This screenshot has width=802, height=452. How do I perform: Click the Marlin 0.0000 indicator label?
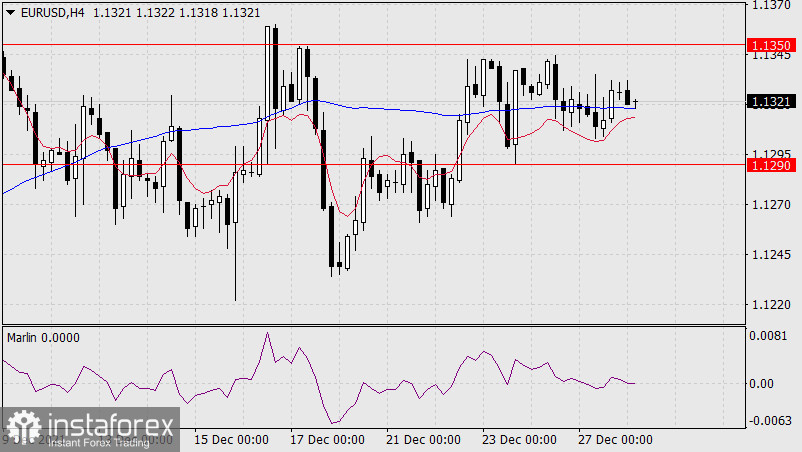[x=43, y=338]
